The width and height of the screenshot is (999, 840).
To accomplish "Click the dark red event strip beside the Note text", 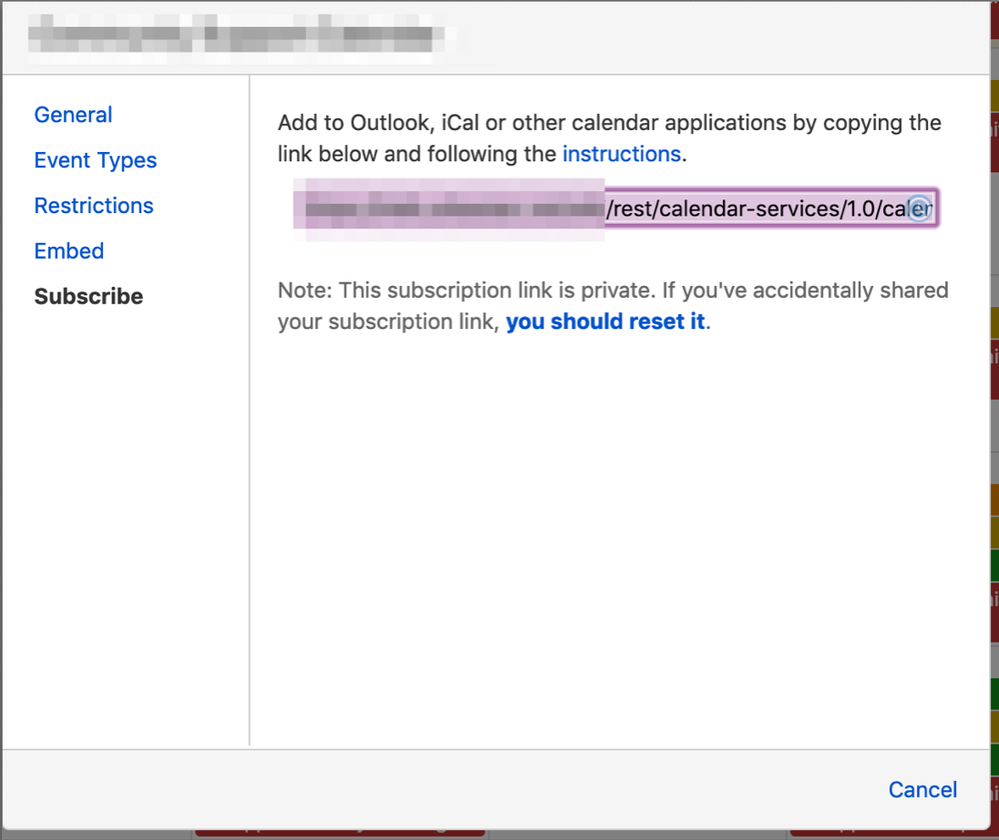I will pyautogui.click(x=995, y=370).
